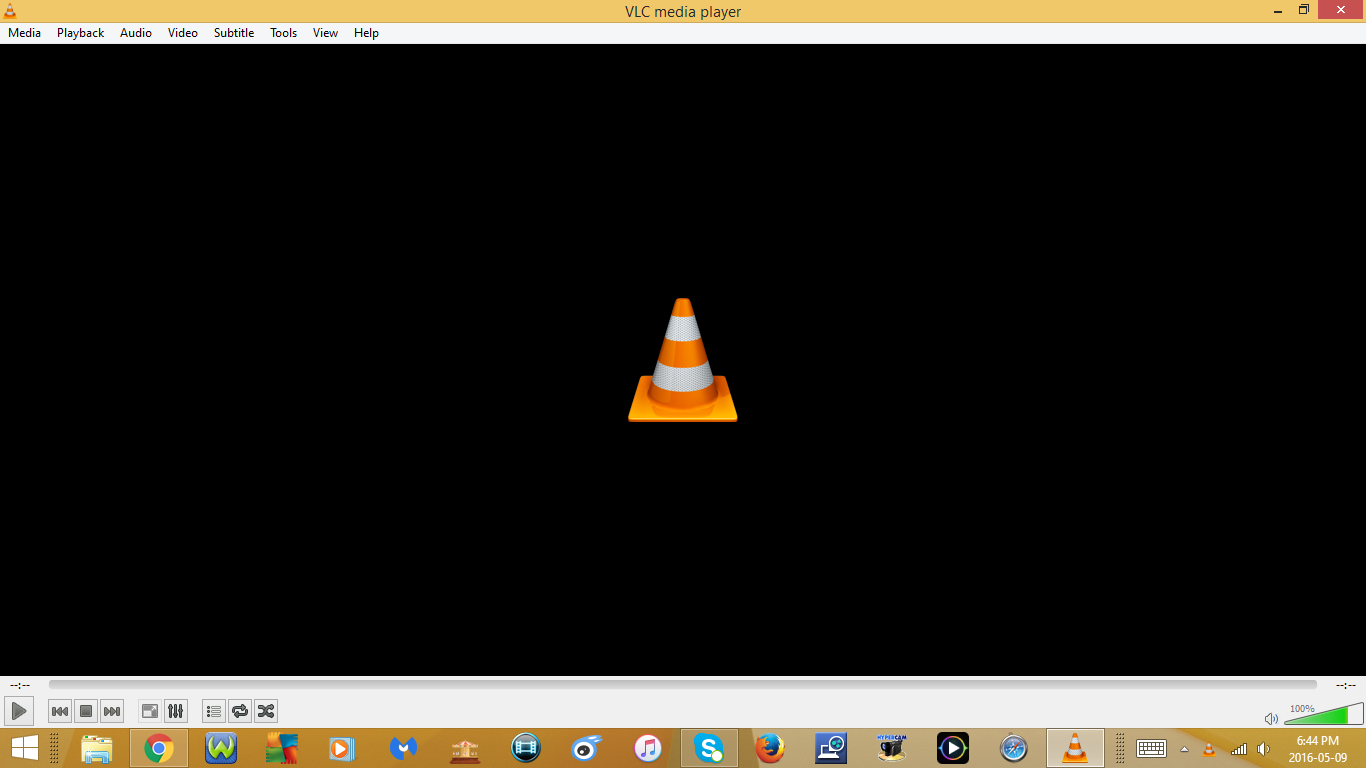Launch iTunes from the taskbar
The image size is (1366, 768).
[648, 748]
